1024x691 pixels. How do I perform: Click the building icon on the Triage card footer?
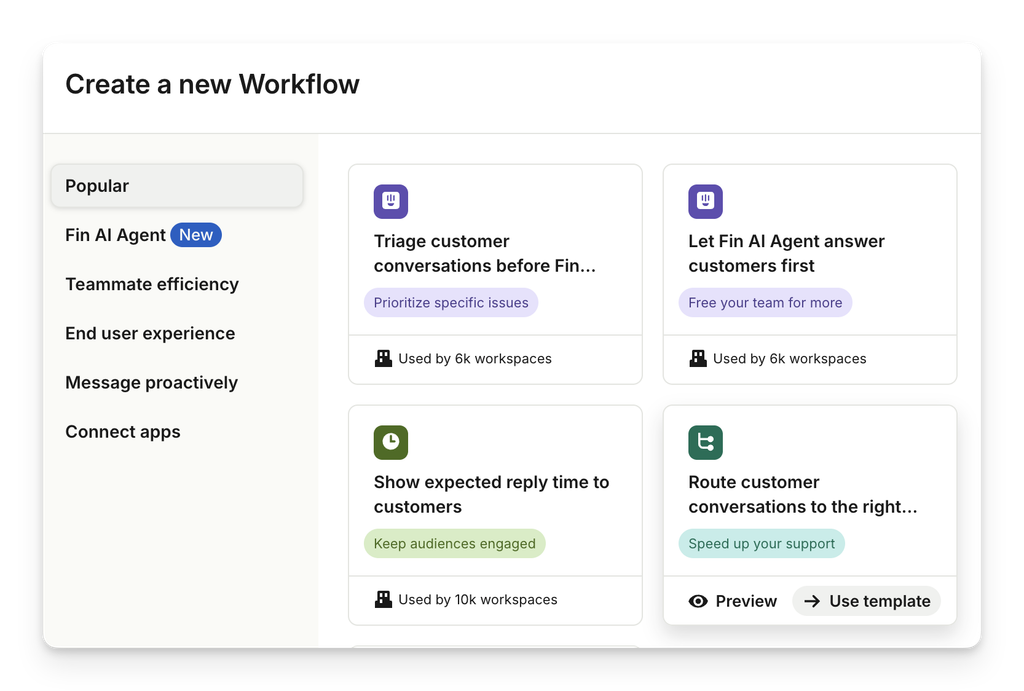pyautogui.click(x=383, y=358)
